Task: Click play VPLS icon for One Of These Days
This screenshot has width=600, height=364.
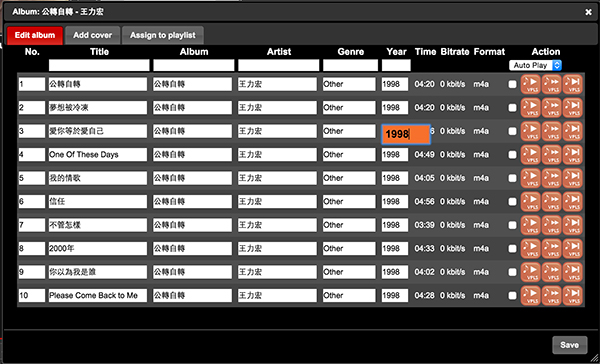Action: click(x=531, y=155)
